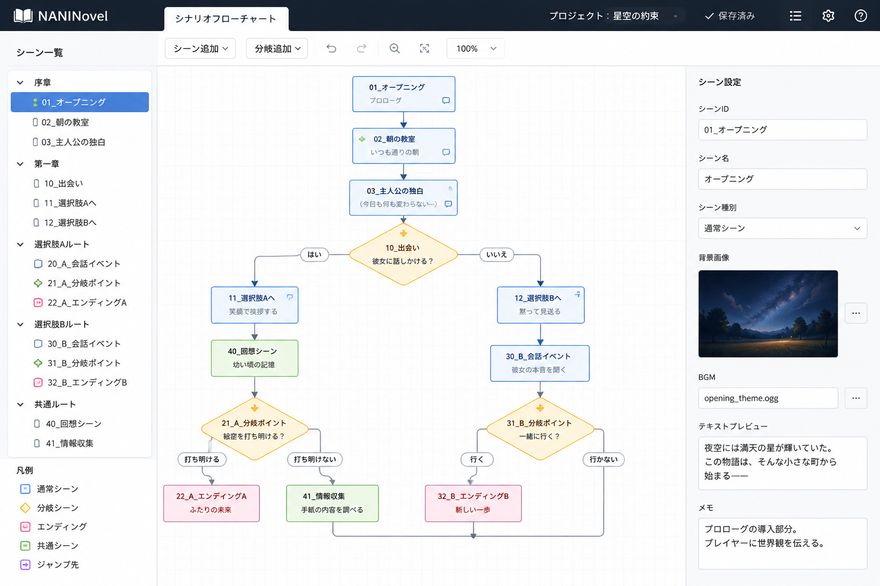
Task: Click comment icon on 01_オープニング node
Action: (446, 100)
